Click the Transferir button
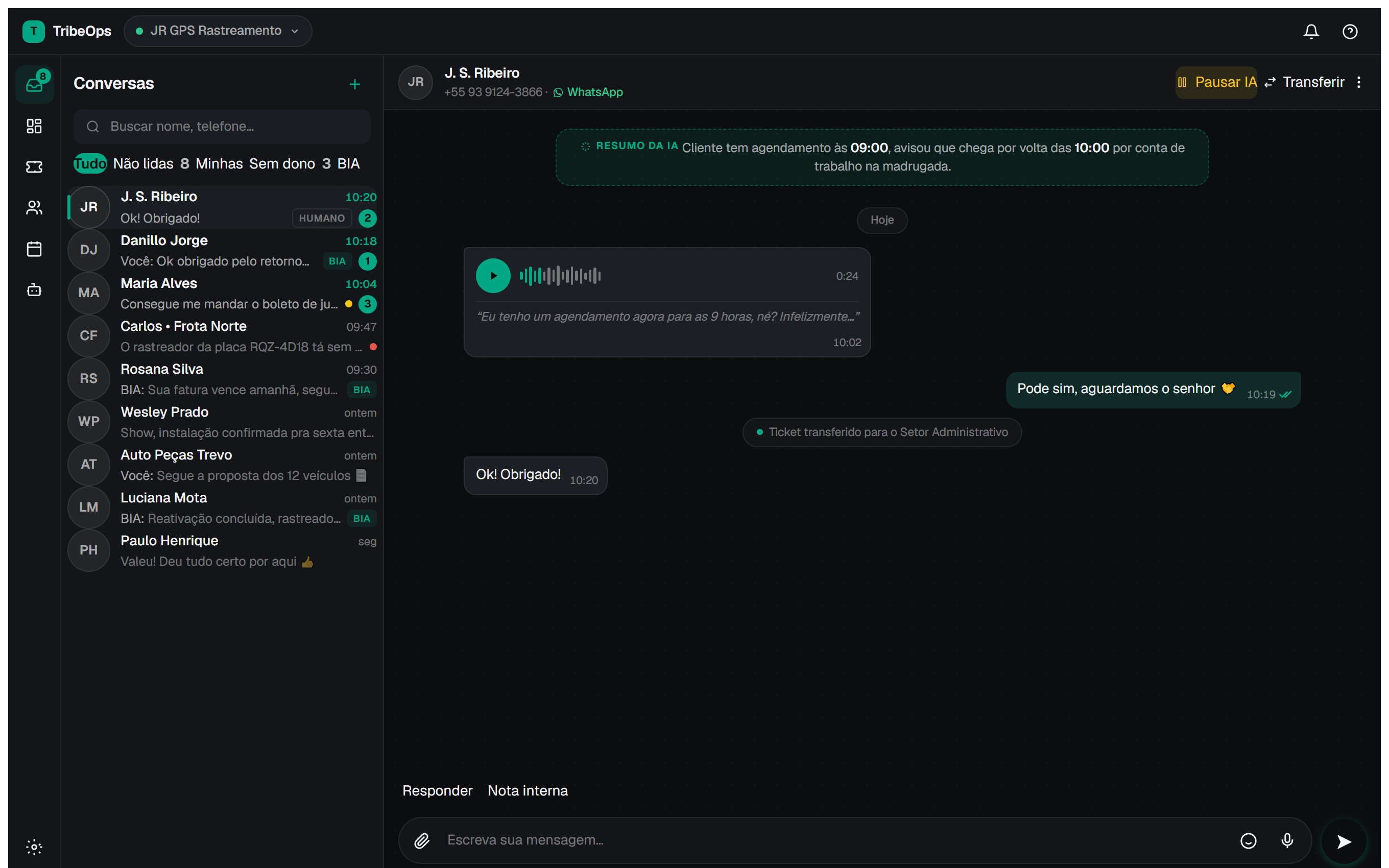The width and height of the screenshot is (1389, 868). 1304,82
